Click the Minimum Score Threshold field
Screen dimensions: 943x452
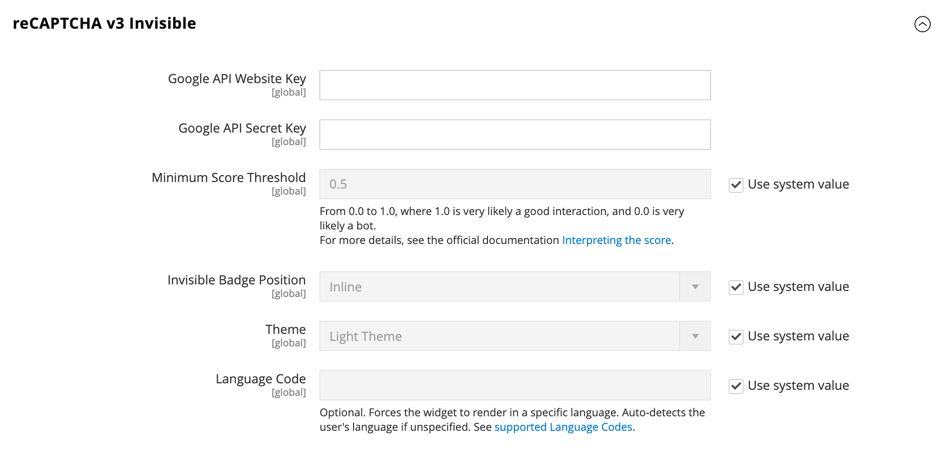coord(514,184)
